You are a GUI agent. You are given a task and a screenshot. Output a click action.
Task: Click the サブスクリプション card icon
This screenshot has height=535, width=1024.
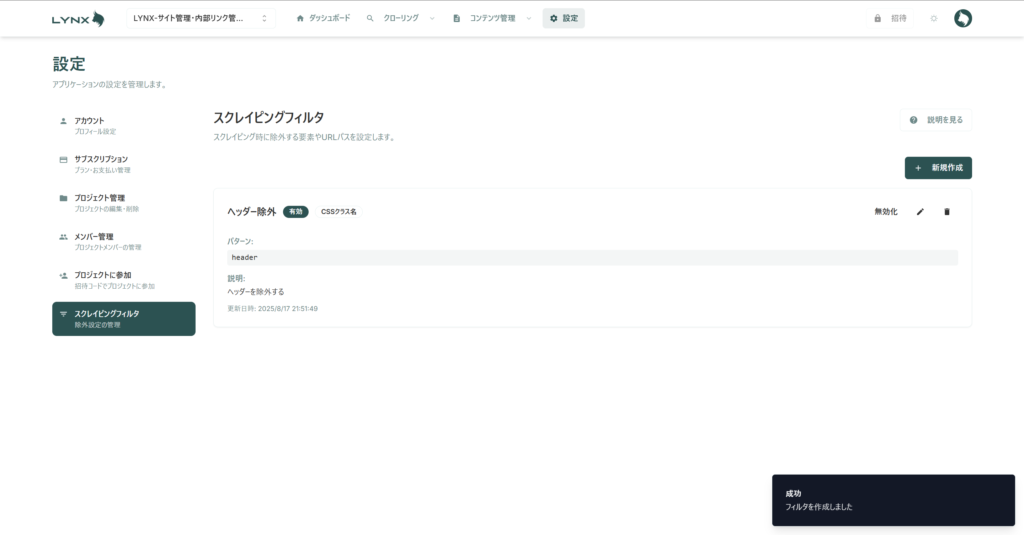[64, 160]
